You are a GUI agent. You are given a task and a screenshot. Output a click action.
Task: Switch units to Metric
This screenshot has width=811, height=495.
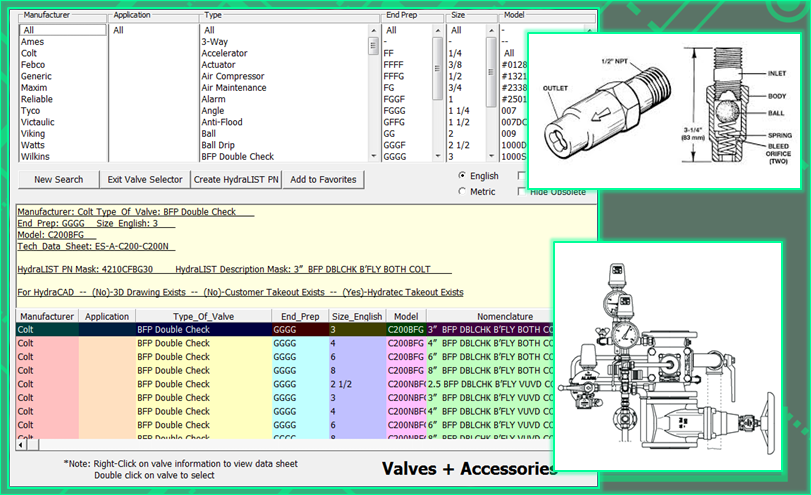tap(462, 191)
